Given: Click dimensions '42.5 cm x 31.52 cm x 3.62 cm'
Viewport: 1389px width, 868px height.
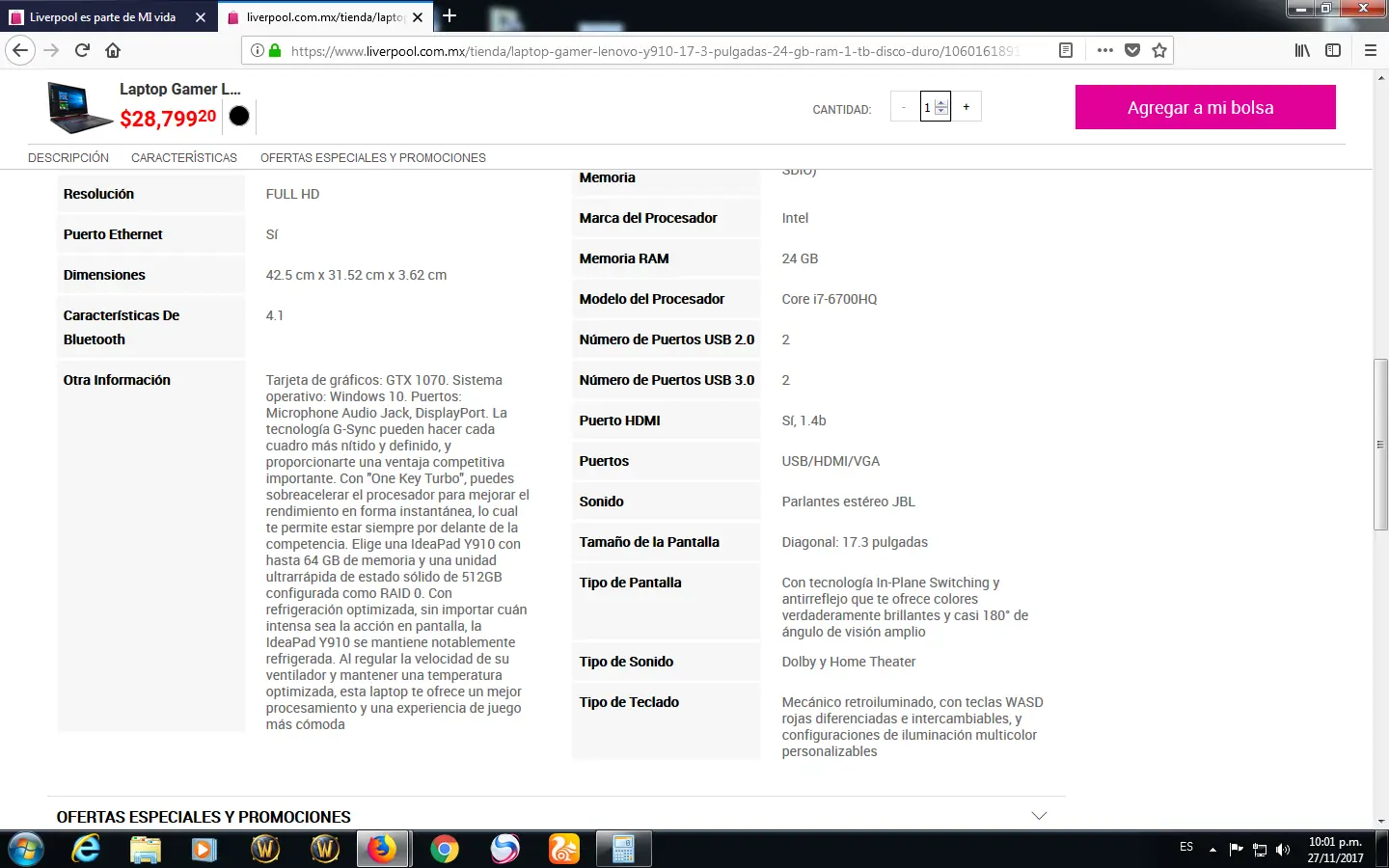Looking at the screenshot, I should (x=356, y=275).
